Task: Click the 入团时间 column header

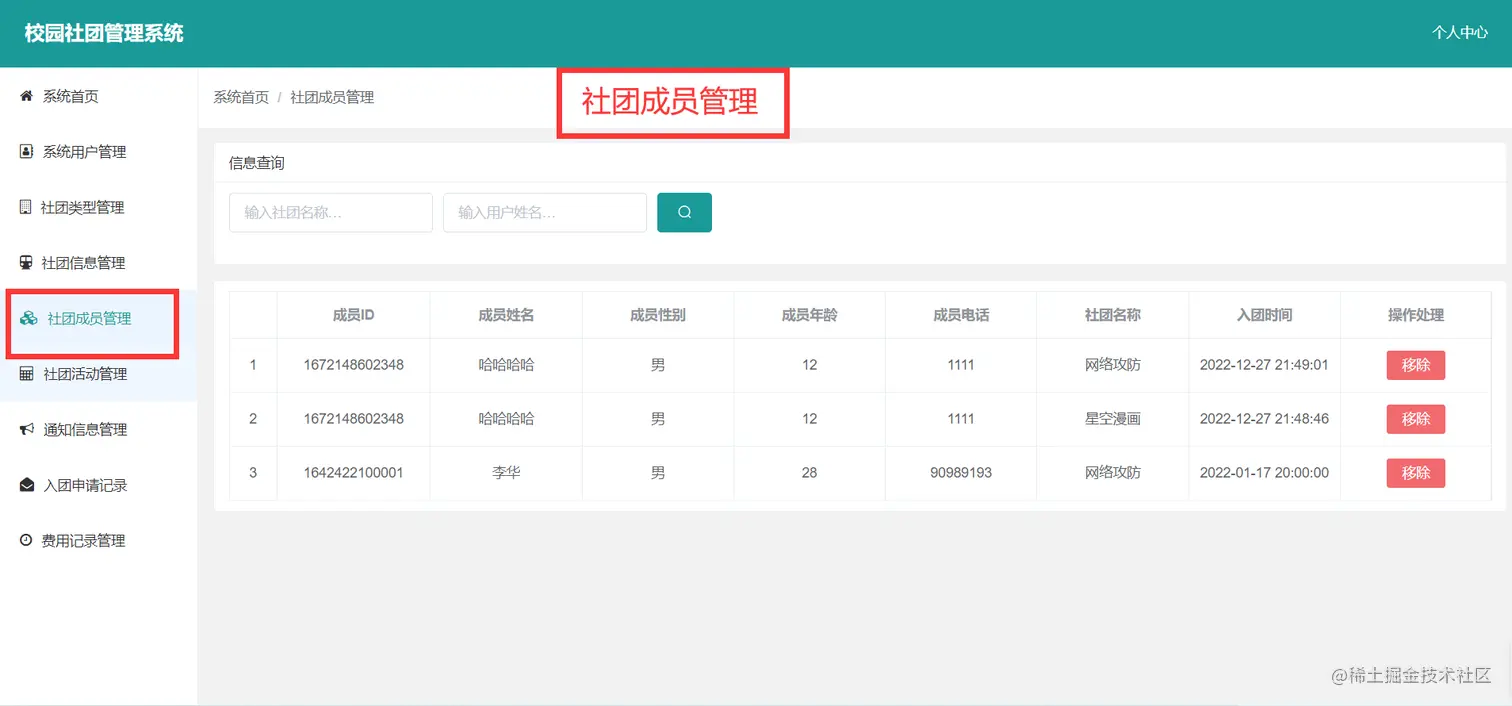Action: point(1265,315)
